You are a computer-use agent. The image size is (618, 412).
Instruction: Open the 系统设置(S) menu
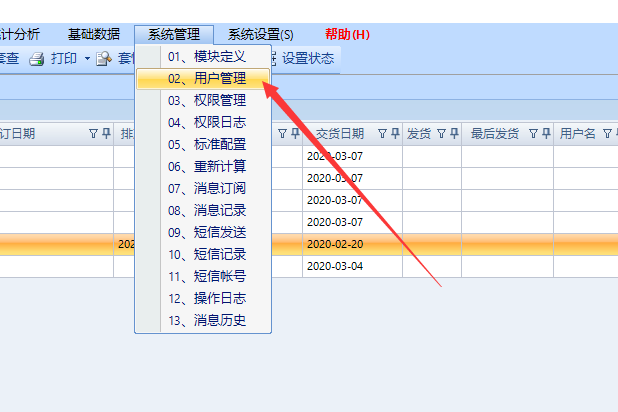(x=260, y=34)
